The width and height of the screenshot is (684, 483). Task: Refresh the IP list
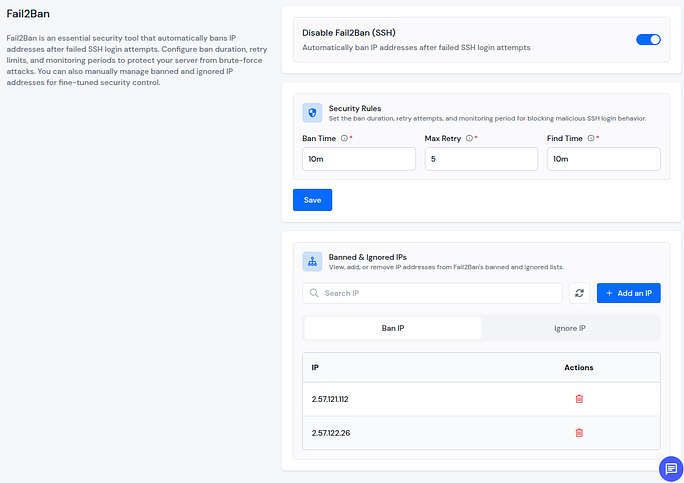coord(579,293)
